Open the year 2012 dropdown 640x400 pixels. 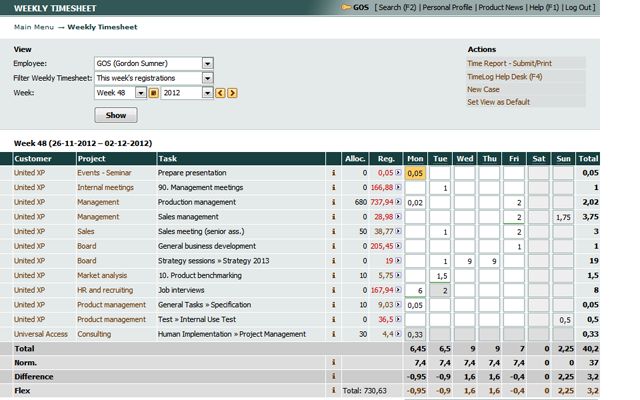click(207, 93)
